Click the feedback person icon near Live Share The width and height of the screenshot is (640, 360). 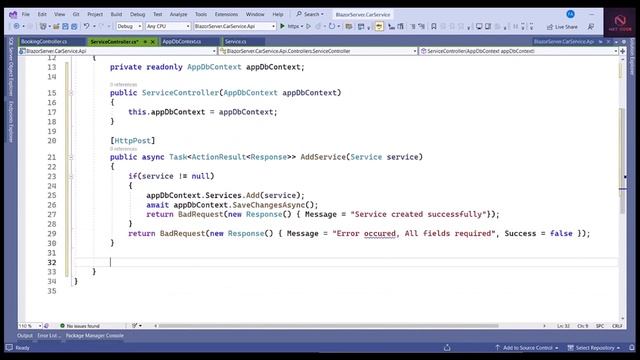tap(591, 27)
